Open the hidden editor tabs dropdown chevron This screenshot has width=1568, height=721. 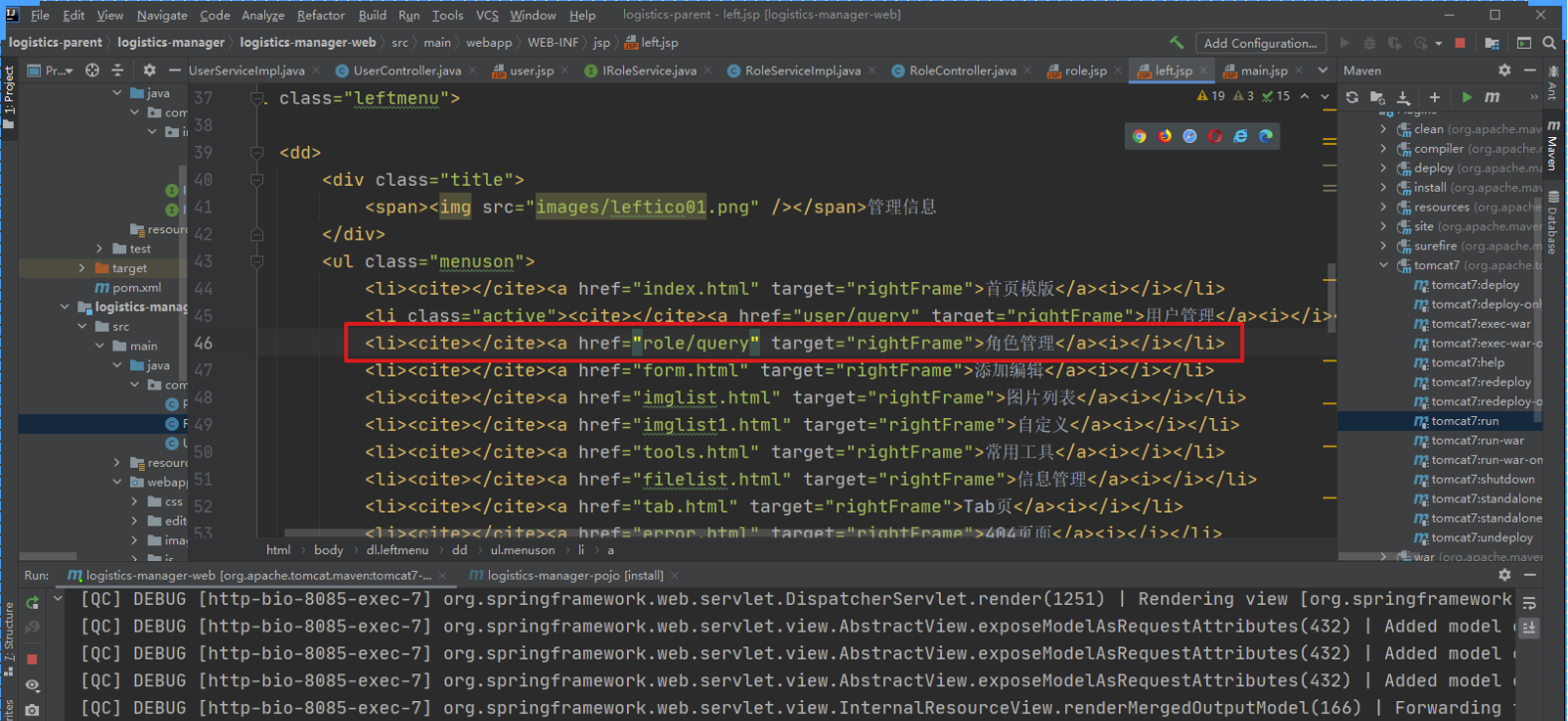pyautogui.click(x=1323, y=71)
